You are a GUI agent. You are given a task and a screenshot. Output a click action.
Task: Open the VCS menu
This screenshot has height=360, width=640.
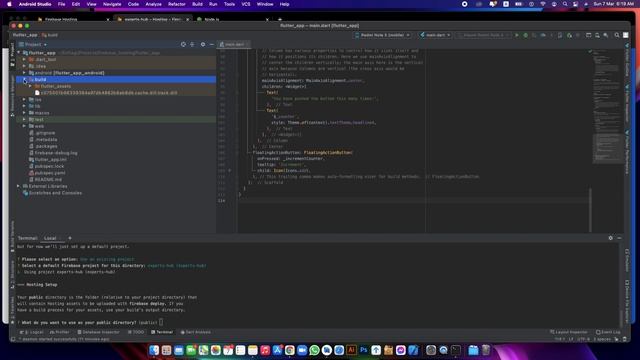tap(246, 4)
